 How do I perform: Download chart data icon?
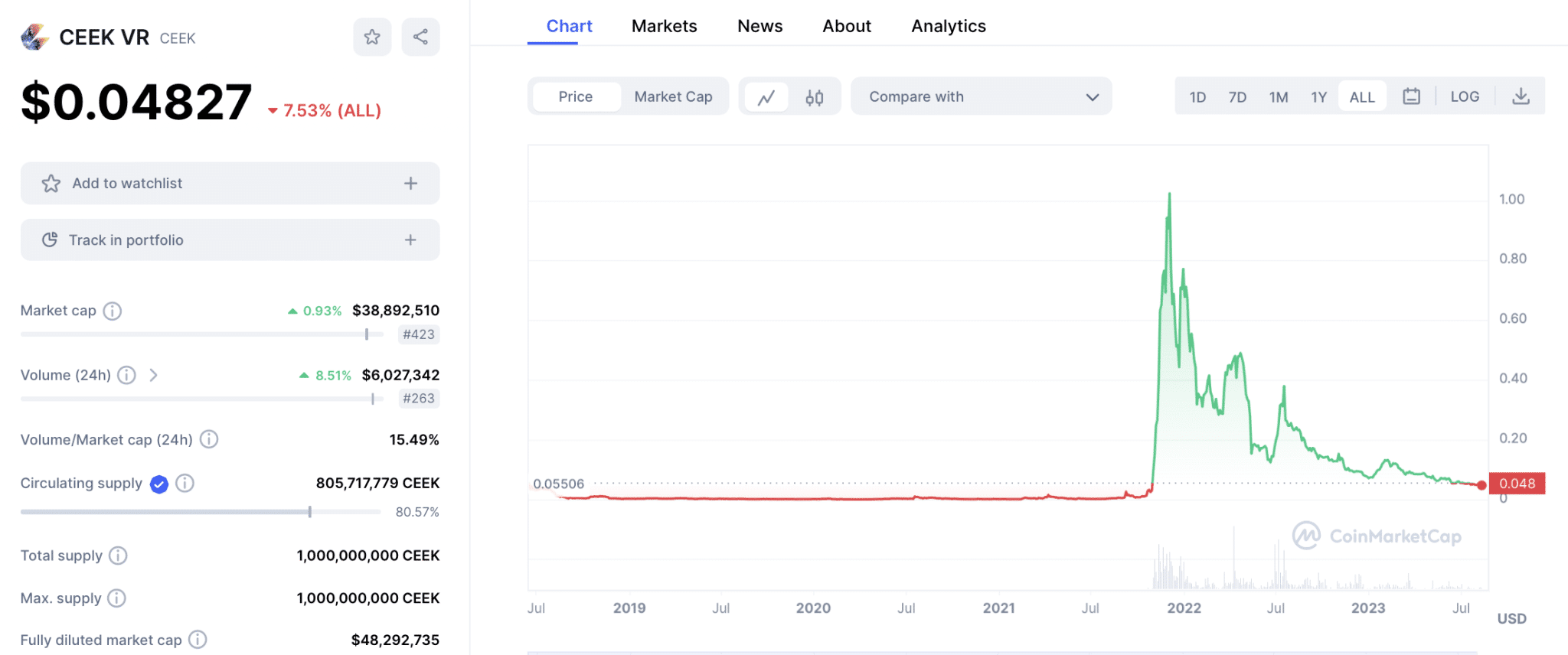[x=1521, y=96]
